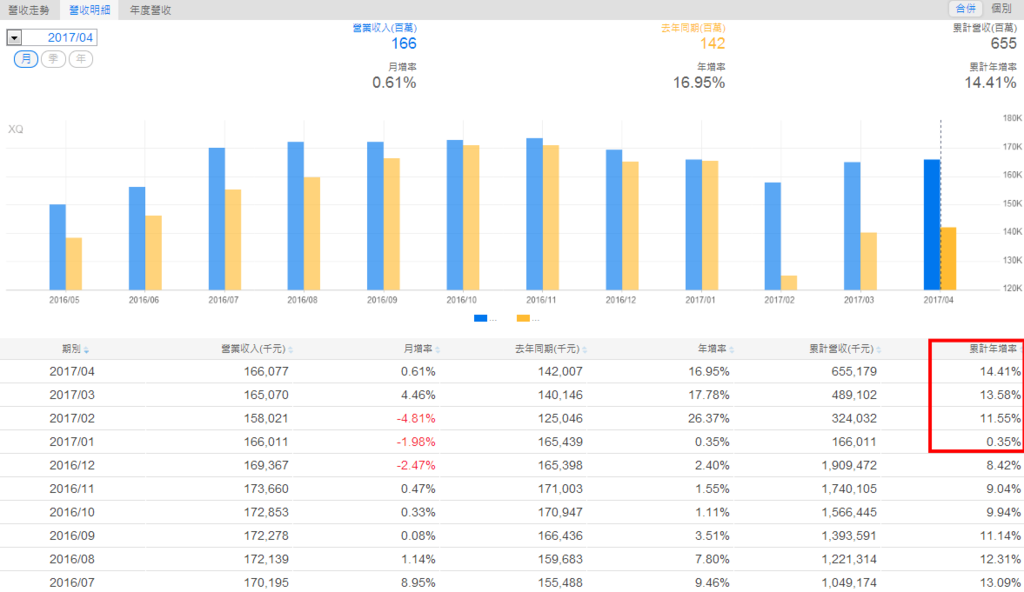This screenshot has width=1024, height=592.
Task: Click prior-year value 142,007 in the table
Action: pos(560,372)
